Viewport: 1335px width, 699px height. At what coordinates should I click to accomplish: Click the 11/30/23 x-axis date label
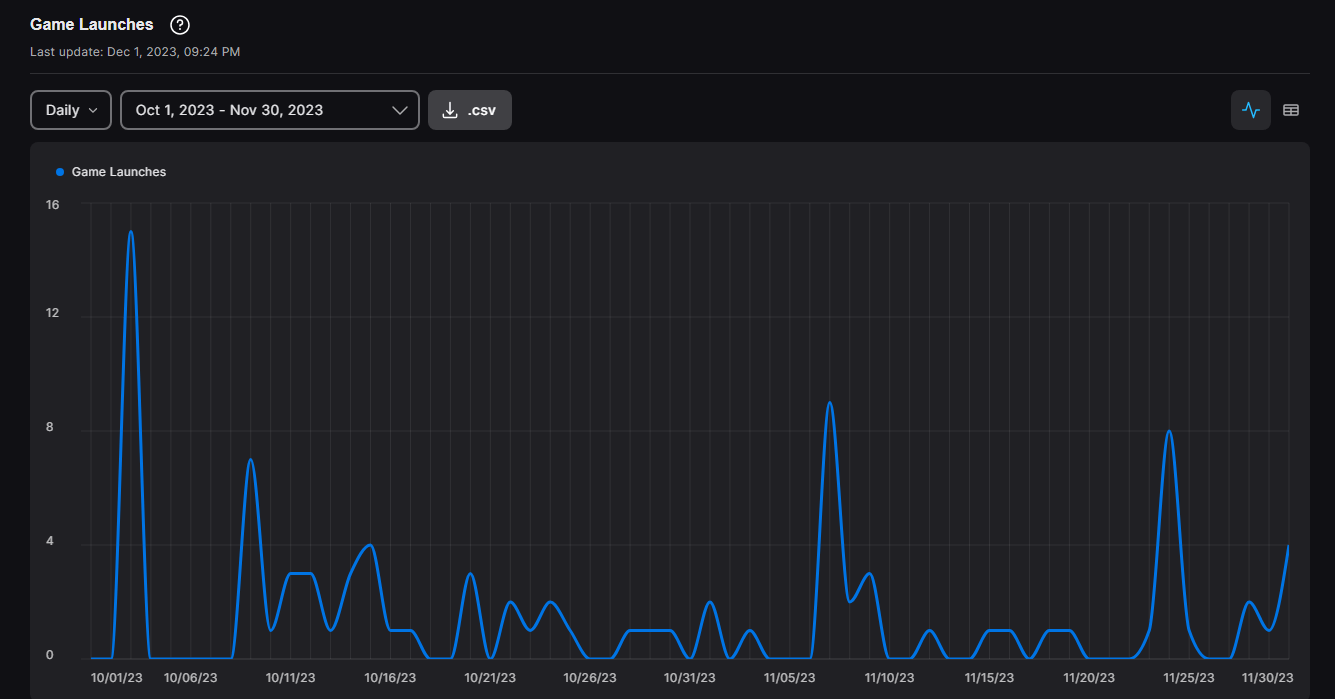pos(1268,678)
